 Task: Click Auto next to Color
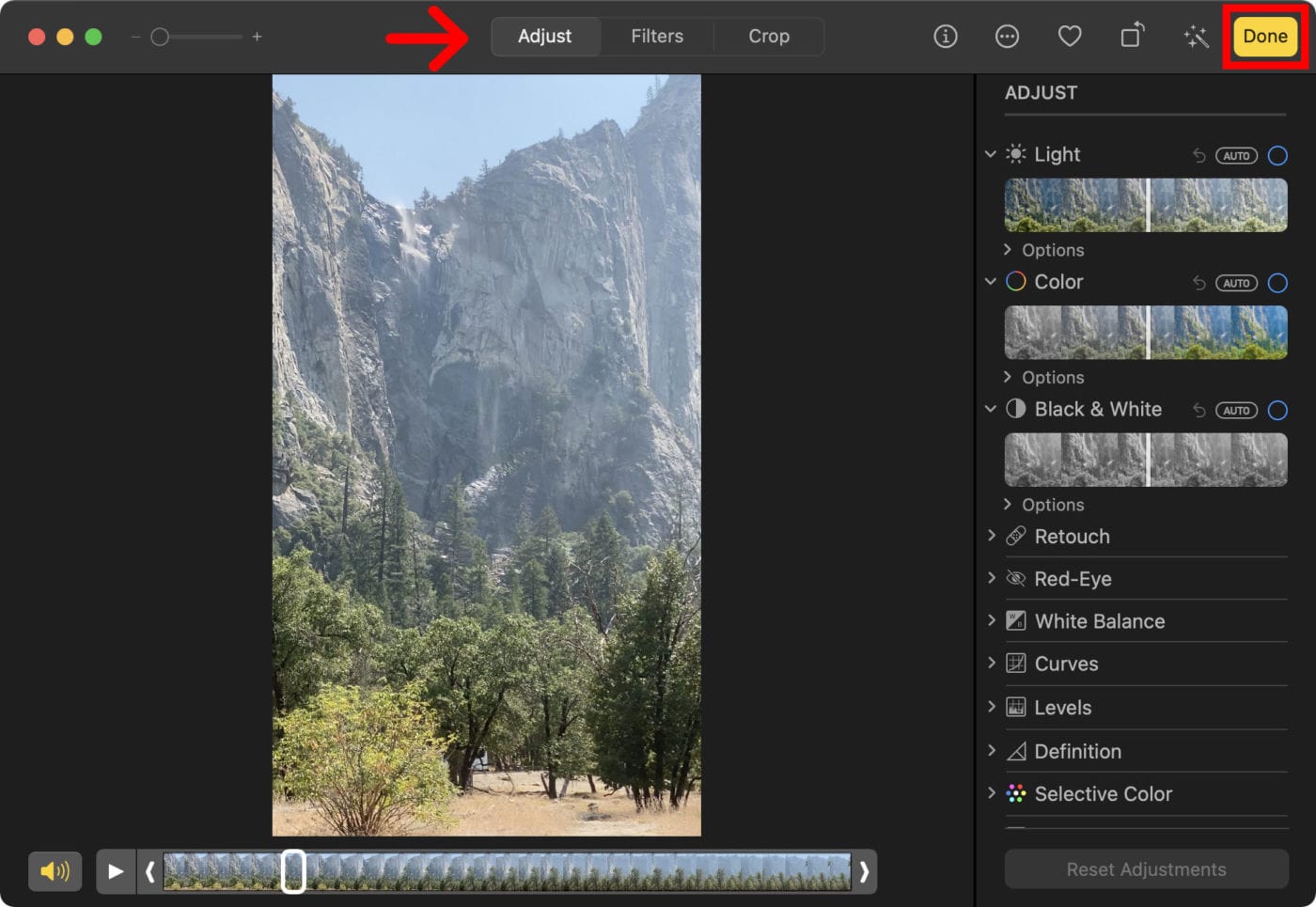pyautogui.click(x=1236, y=282)
